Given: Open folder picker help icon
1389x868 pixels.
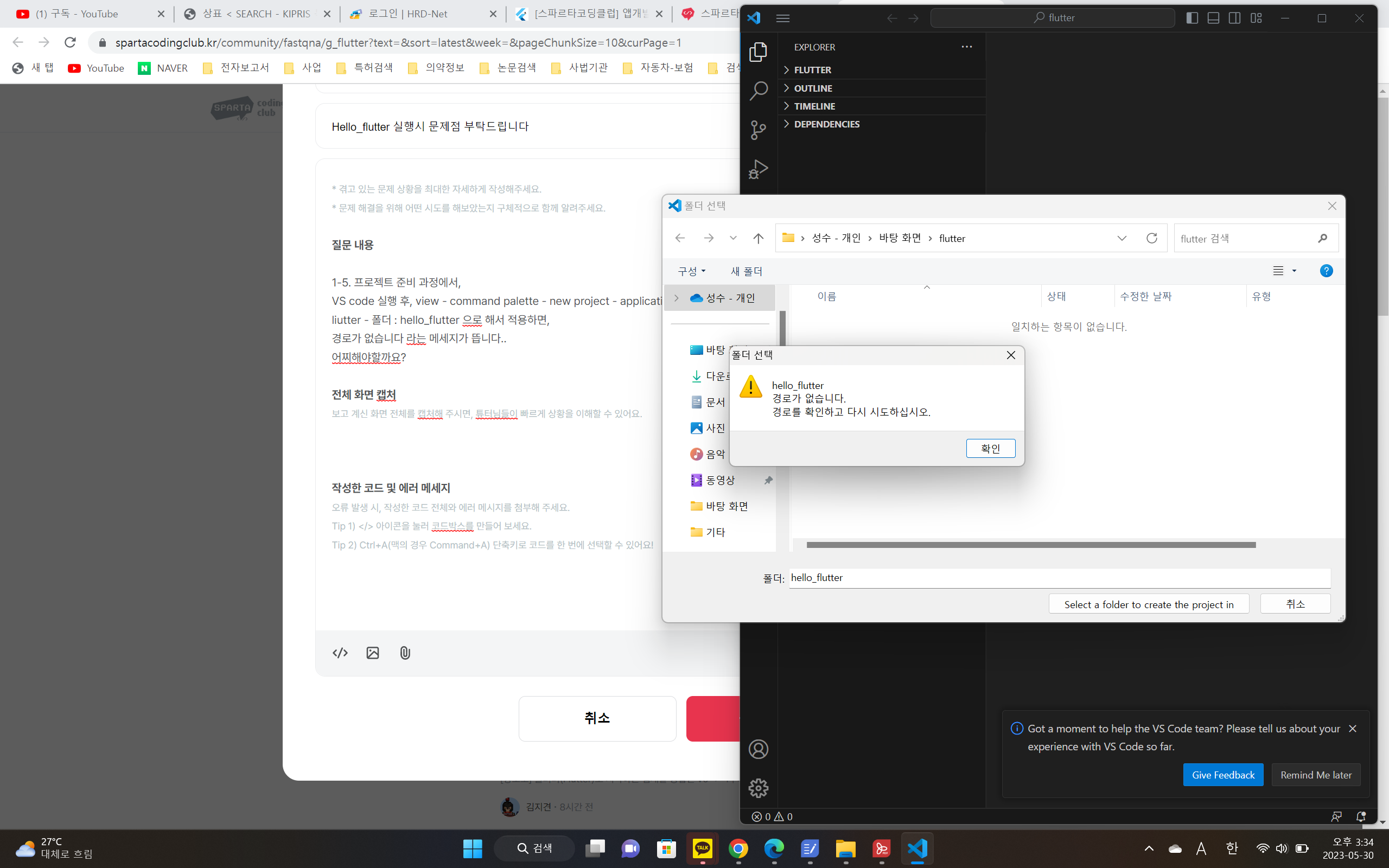Looking at the screenshot, I should pos(1326,271).
